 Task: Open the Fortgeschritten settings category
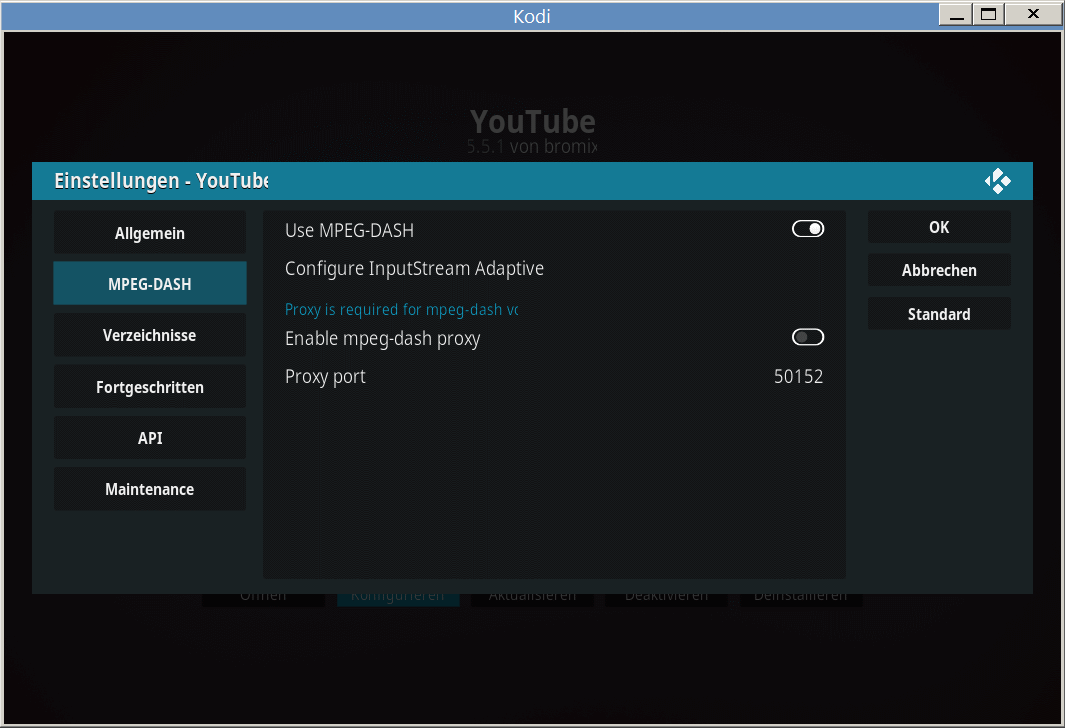coord(149,386)
